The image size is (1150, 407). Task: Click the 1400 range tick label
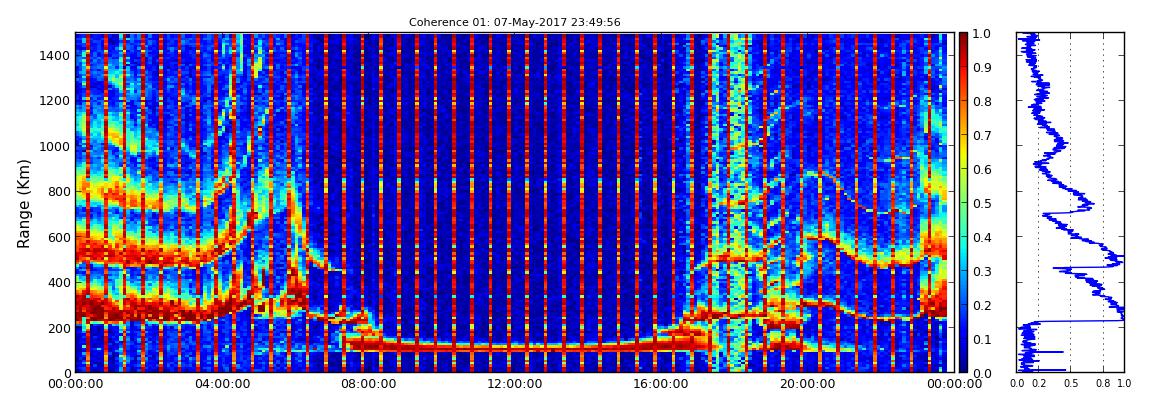point(54,55)
